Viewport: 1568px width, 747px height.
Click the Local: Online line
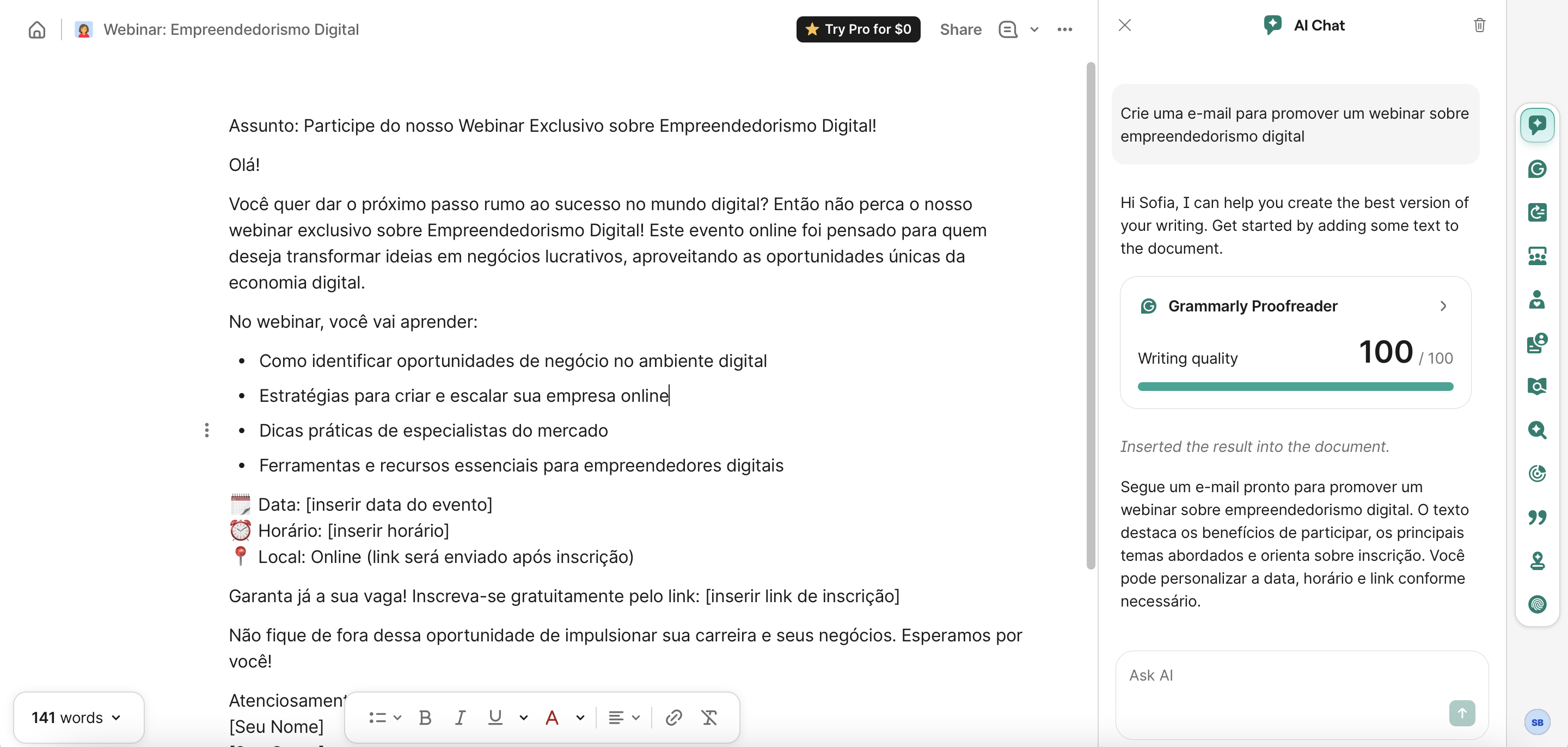pos(431,557)
